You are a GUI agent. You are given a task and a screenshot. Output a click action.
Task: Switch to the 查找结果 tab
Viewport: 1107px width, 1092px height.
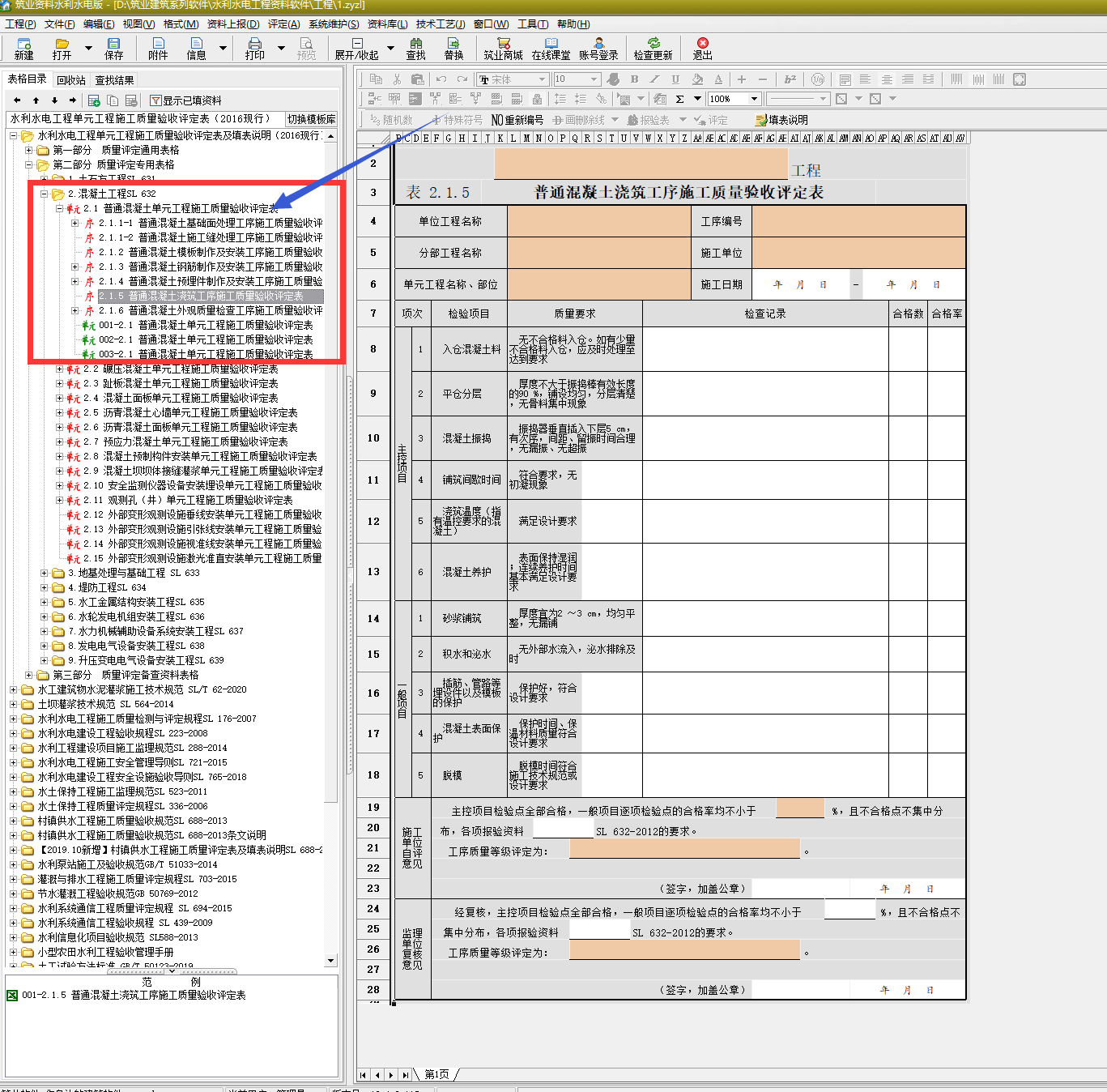(114, 80)
